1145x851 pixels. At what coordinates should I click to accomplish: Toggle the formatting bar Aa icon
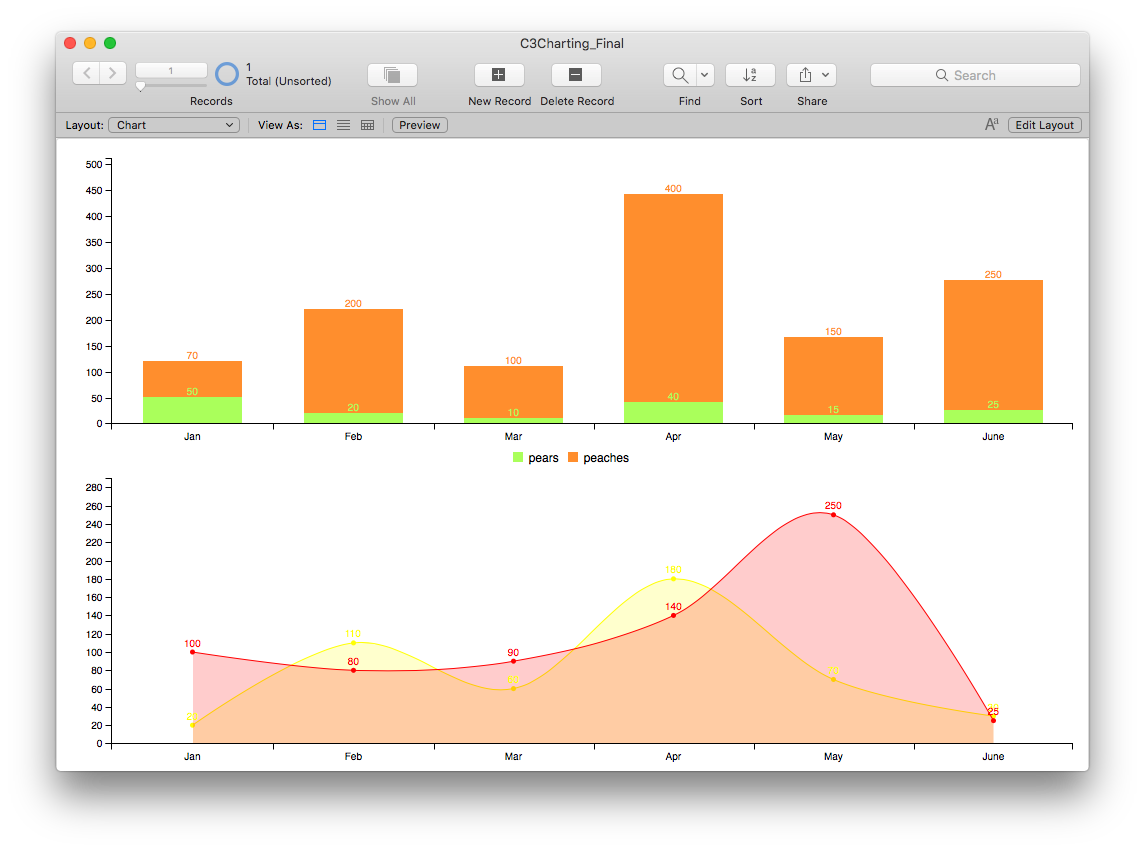(x=991, y=125)
